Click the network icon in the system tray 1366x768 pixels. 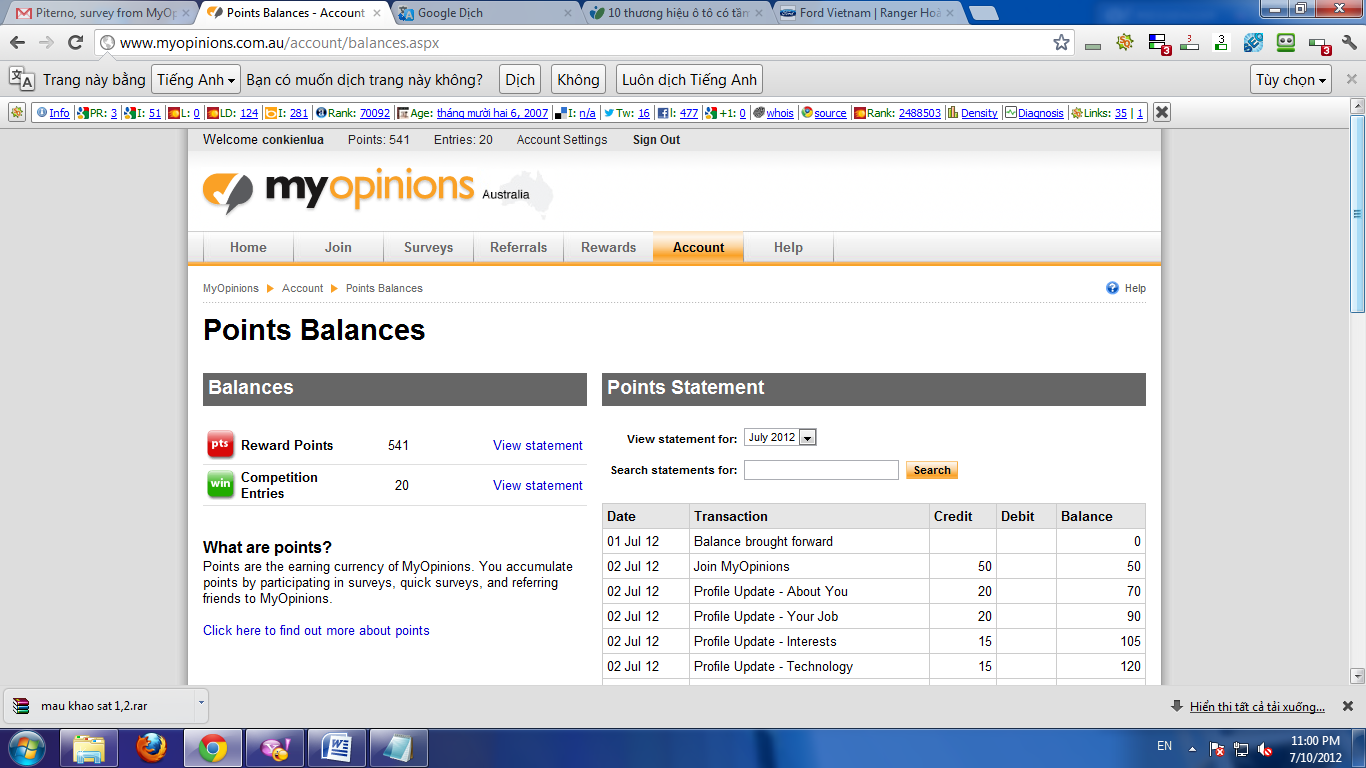1241,748
